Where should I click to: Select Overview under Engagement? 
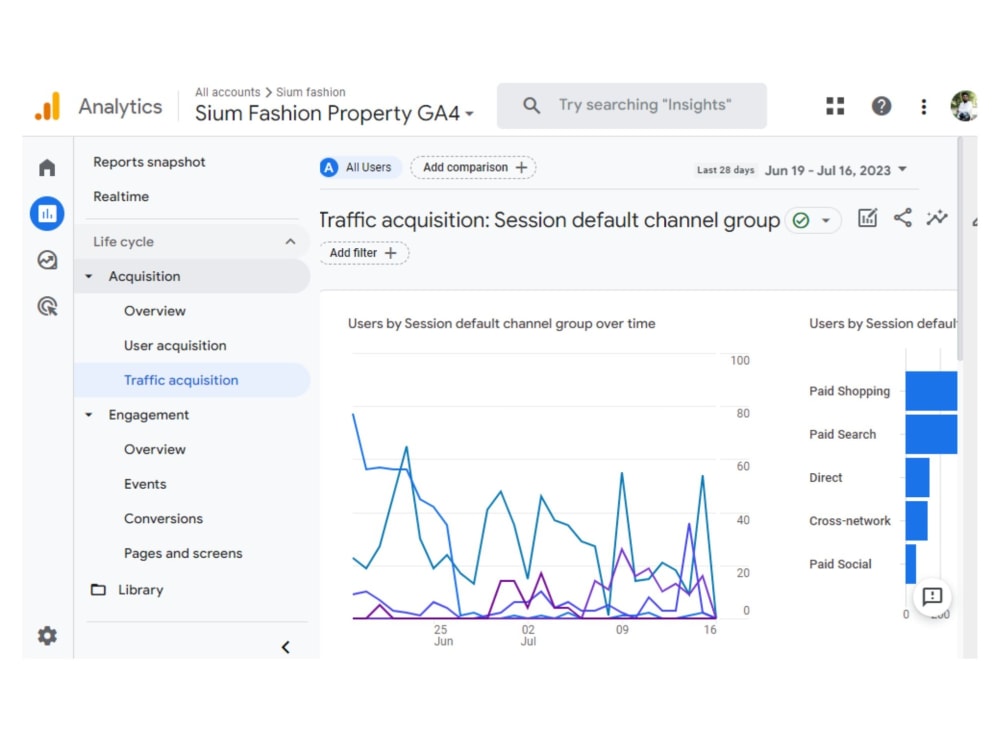tap(155, 449)
